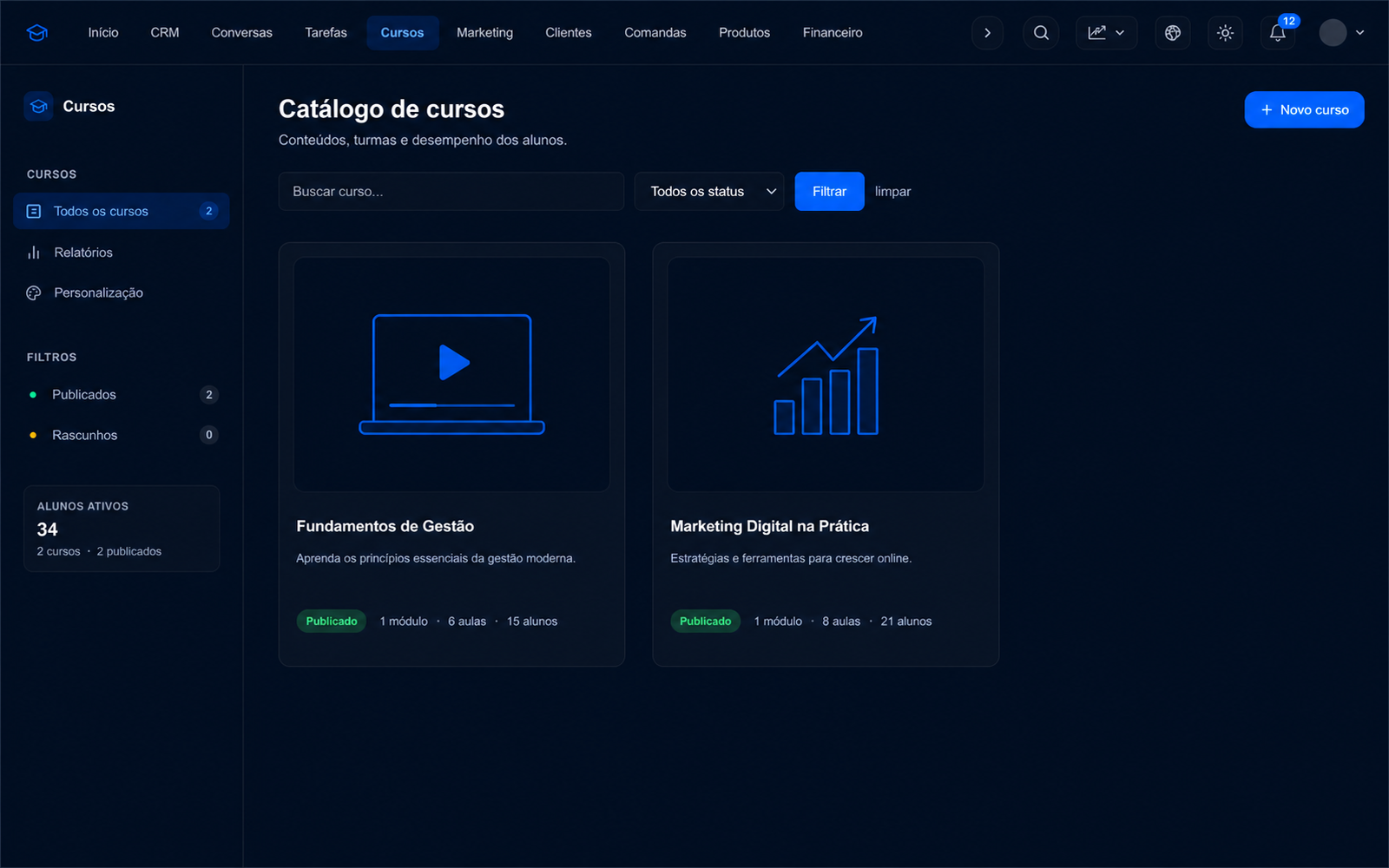The height and width of the screenshot is (868, 1389).
Task: Open the Financeiro menu tab
Action: tap(833, 33)
